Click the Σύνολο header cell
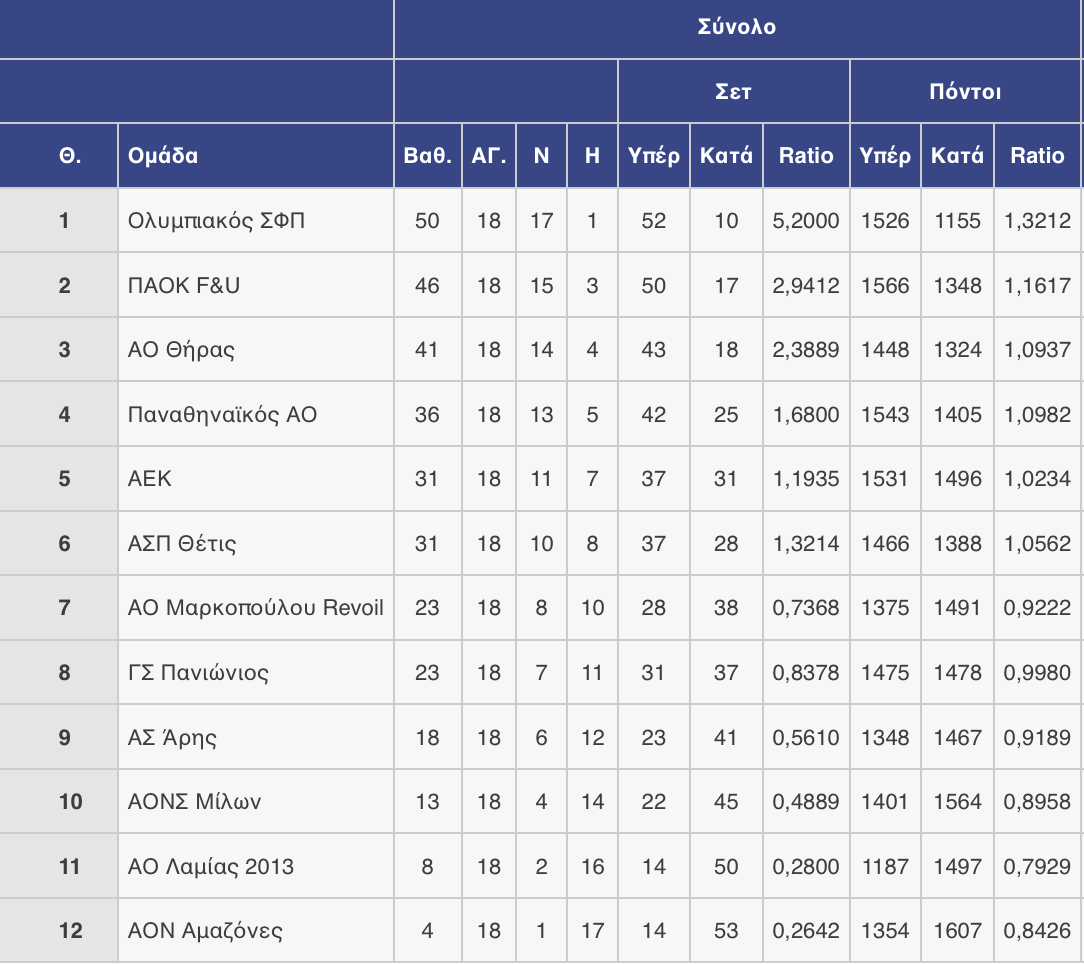Image resolution: width=1084 pixels, height=964 pixels. (737, 28)
